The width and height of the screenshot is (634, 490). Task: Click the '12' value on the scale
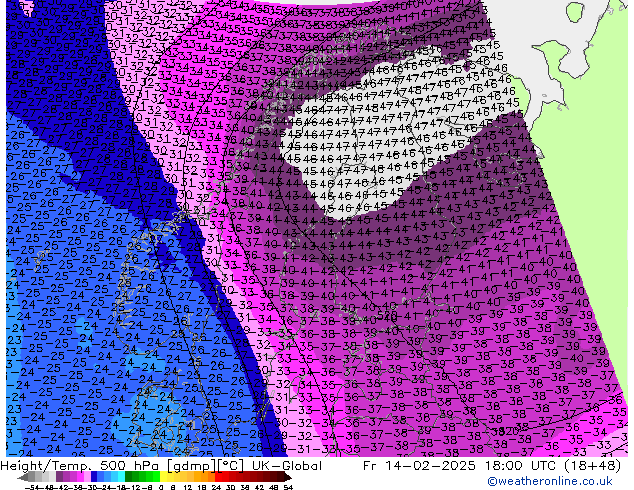[188, 488]
